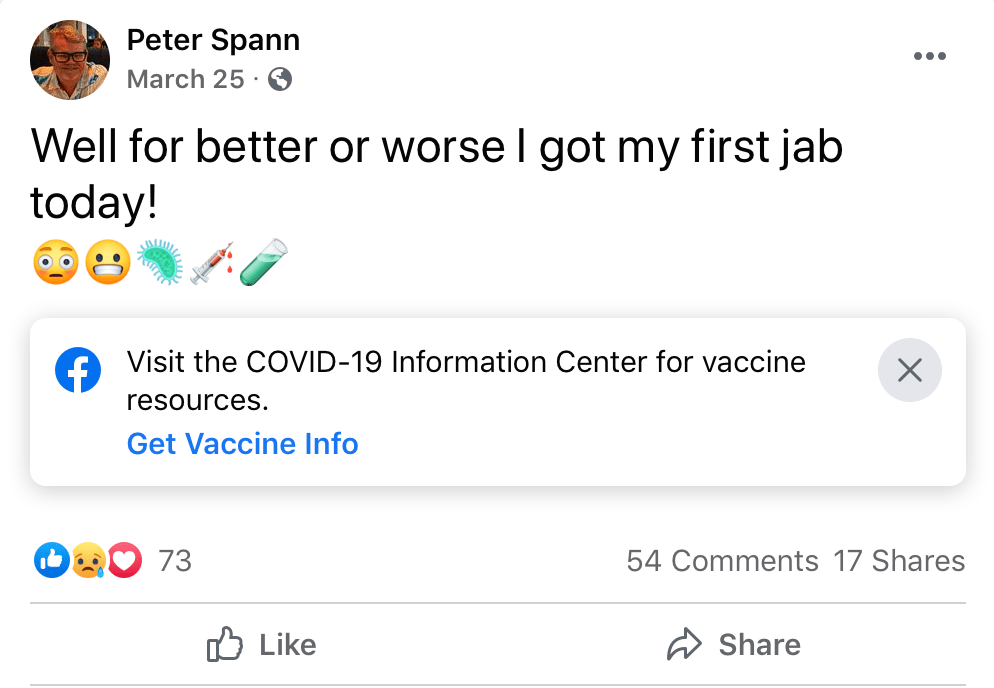Click the Get Vaccine Info link
994x688 pixels.
coord(242,443)
